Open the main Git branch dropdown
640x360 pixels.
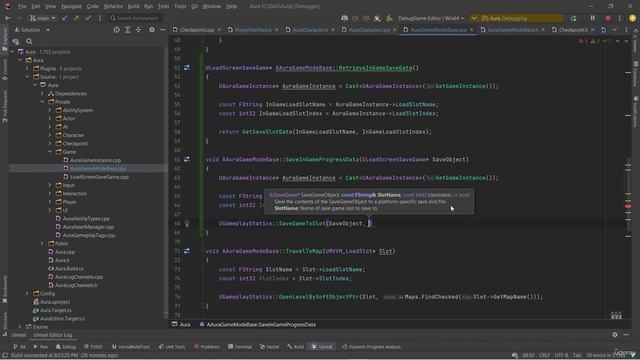pos(42,18)
